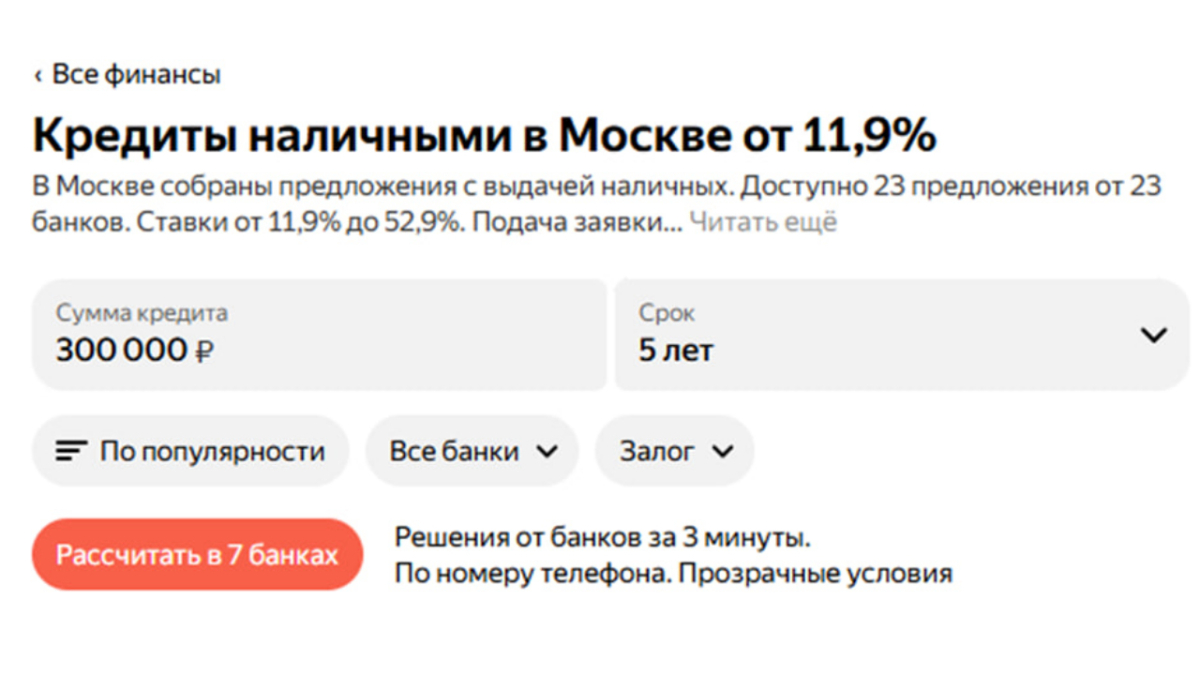Screen dimensions: 1200x675
Task: Click the sort lines icon
Action: pos(71,452)
